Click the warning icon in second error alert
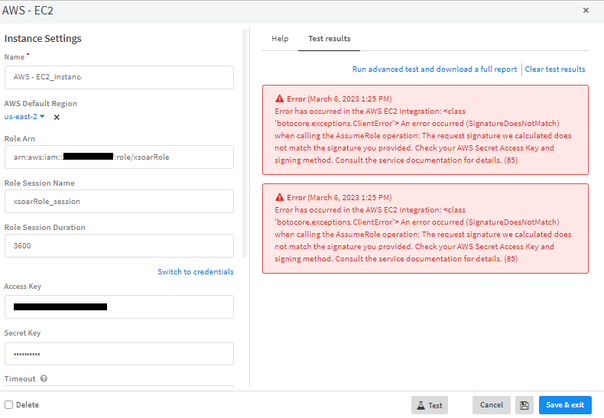Screen dimensions: 604x418 [x=278, y=197]
